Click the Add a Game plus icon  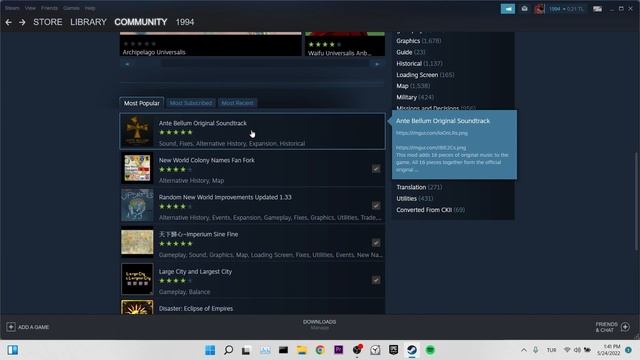11,327
